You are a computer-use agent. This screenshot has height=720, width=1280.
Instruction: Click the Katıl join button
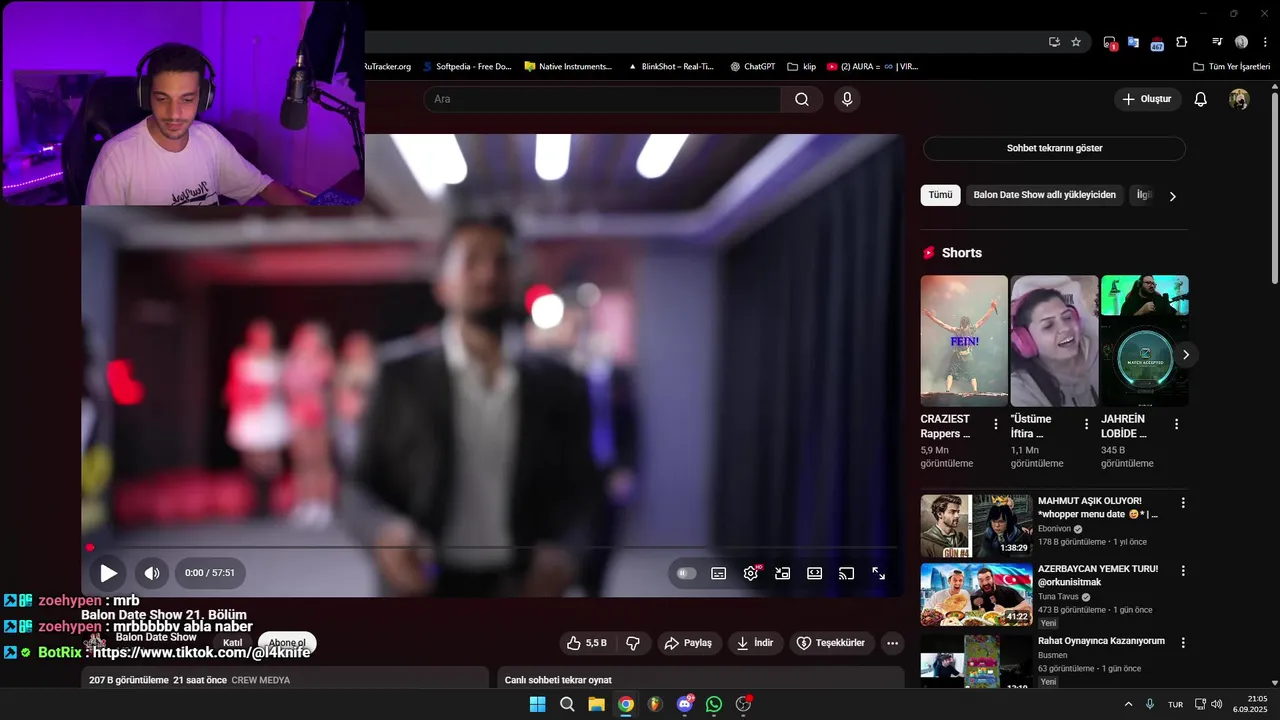point(233,643)
